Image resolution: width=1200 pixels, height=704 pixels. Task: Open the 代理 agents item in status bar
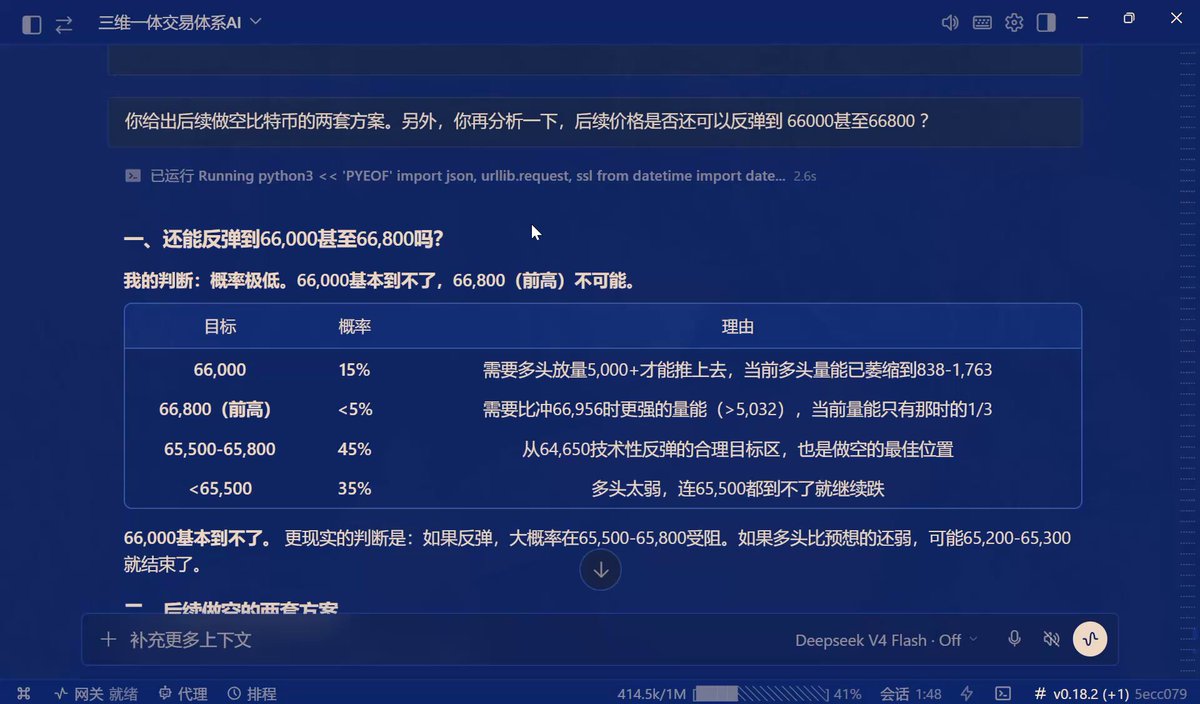pyautogui.click(x=182, y=693)
